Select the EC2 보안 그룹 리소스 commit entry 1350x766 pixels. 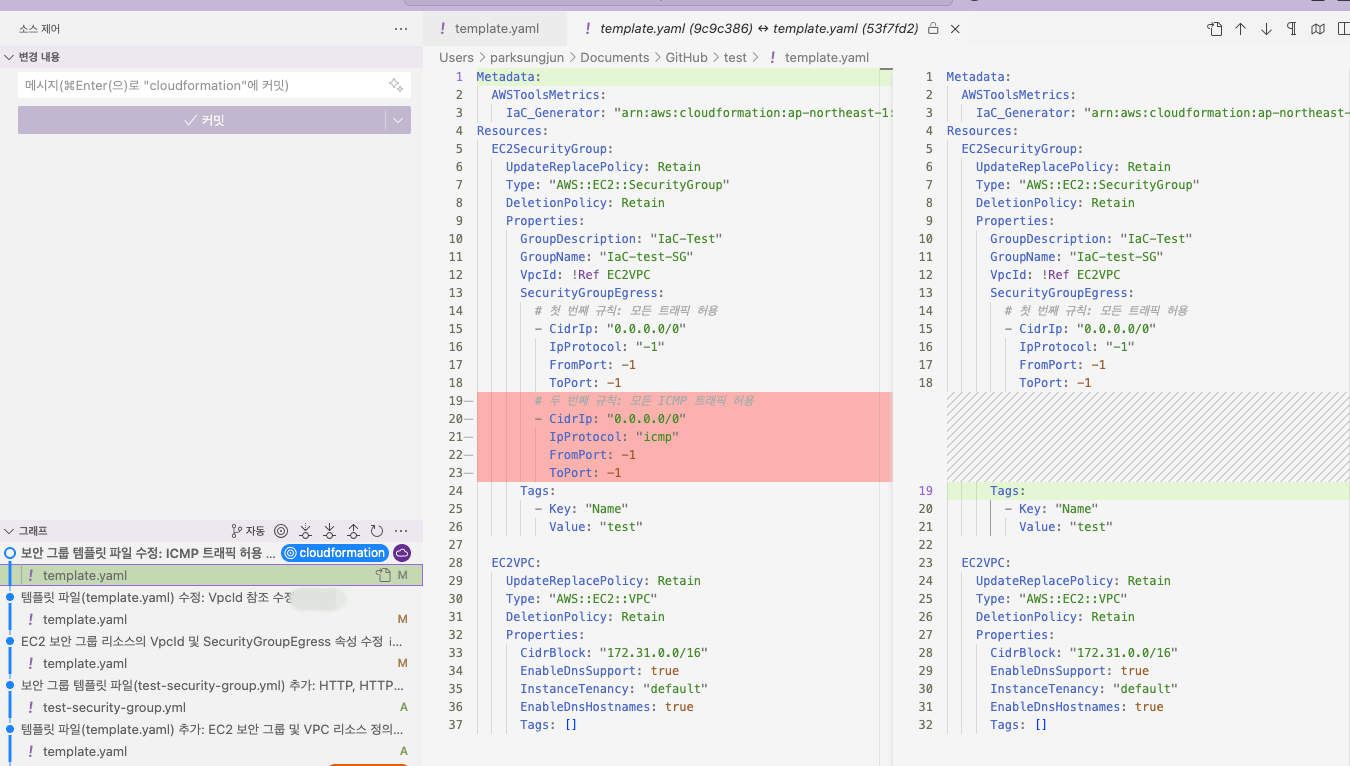(x=211, y=641)
